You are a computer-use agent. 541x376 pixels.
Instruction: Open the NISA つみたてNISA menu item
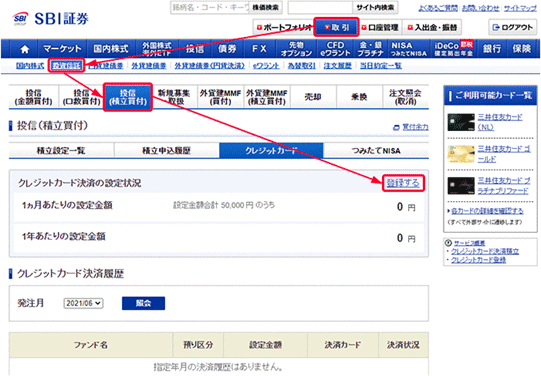click(409, 49)
